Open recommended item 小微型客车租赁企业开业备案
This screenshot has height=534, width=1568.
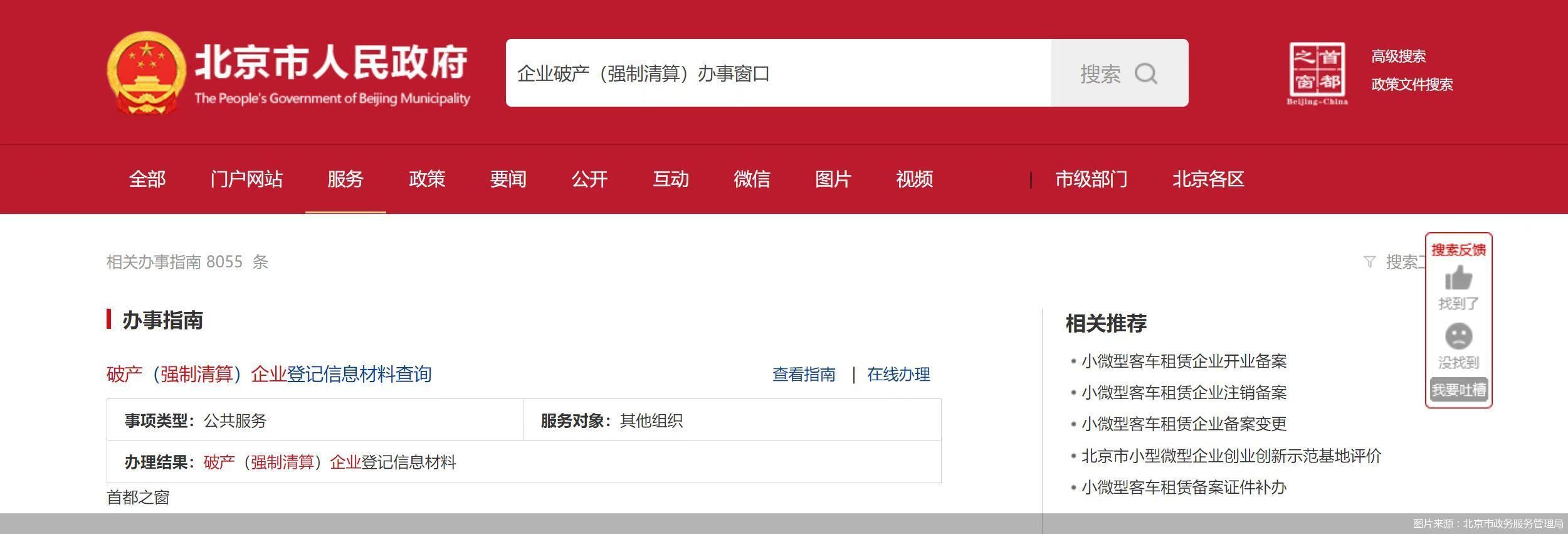point(1184,361)
